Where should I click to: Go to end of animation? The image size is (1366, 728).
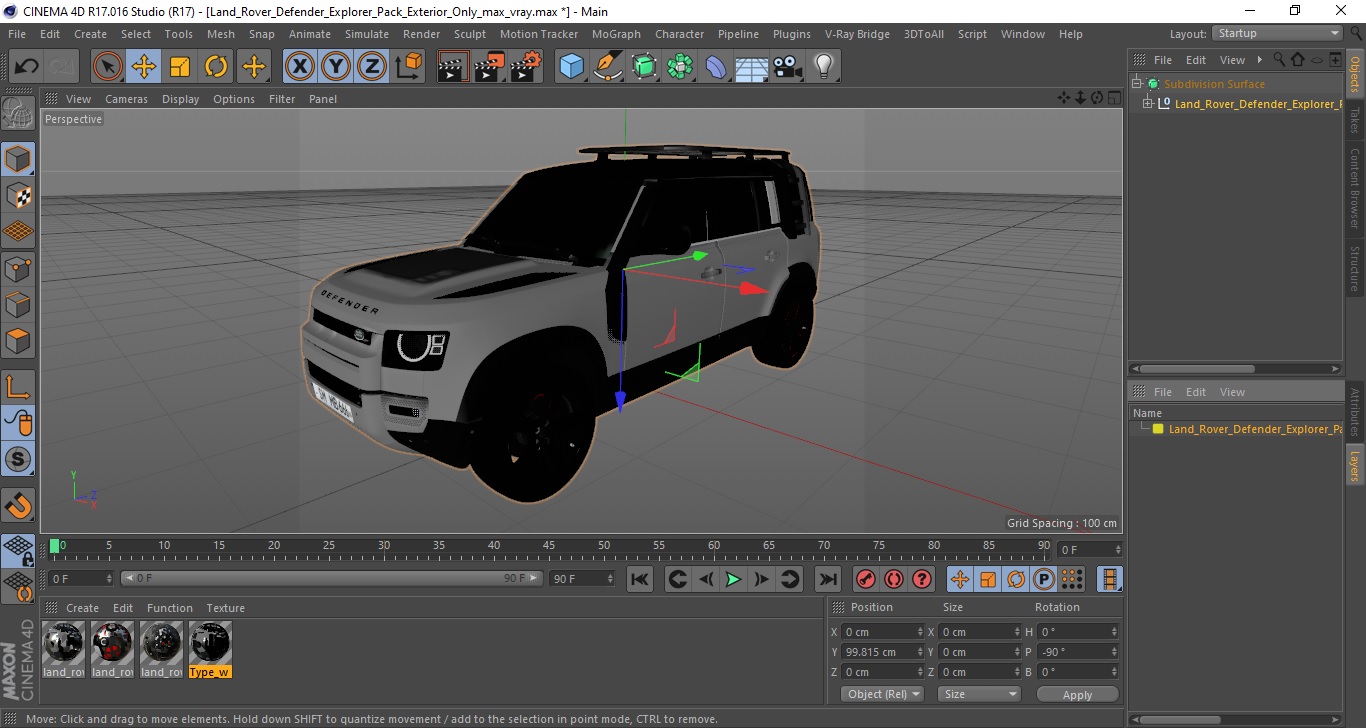pyautogui.click(x=827, y=579)
